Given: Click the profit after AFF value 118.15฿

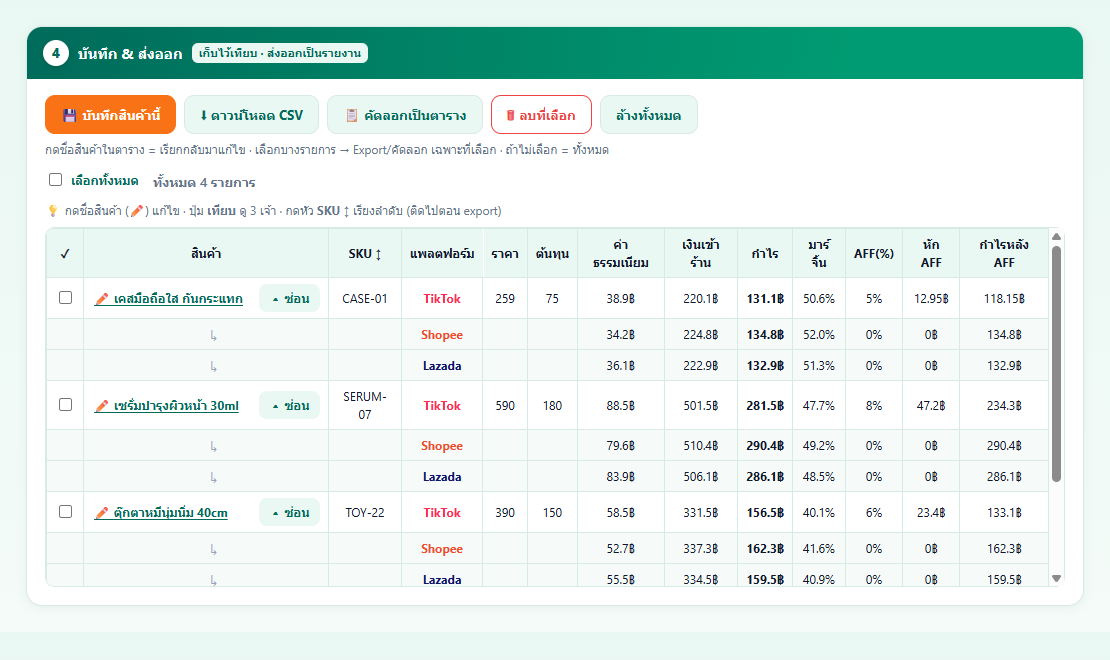Looking at the screenshot, I should 1004,299.
